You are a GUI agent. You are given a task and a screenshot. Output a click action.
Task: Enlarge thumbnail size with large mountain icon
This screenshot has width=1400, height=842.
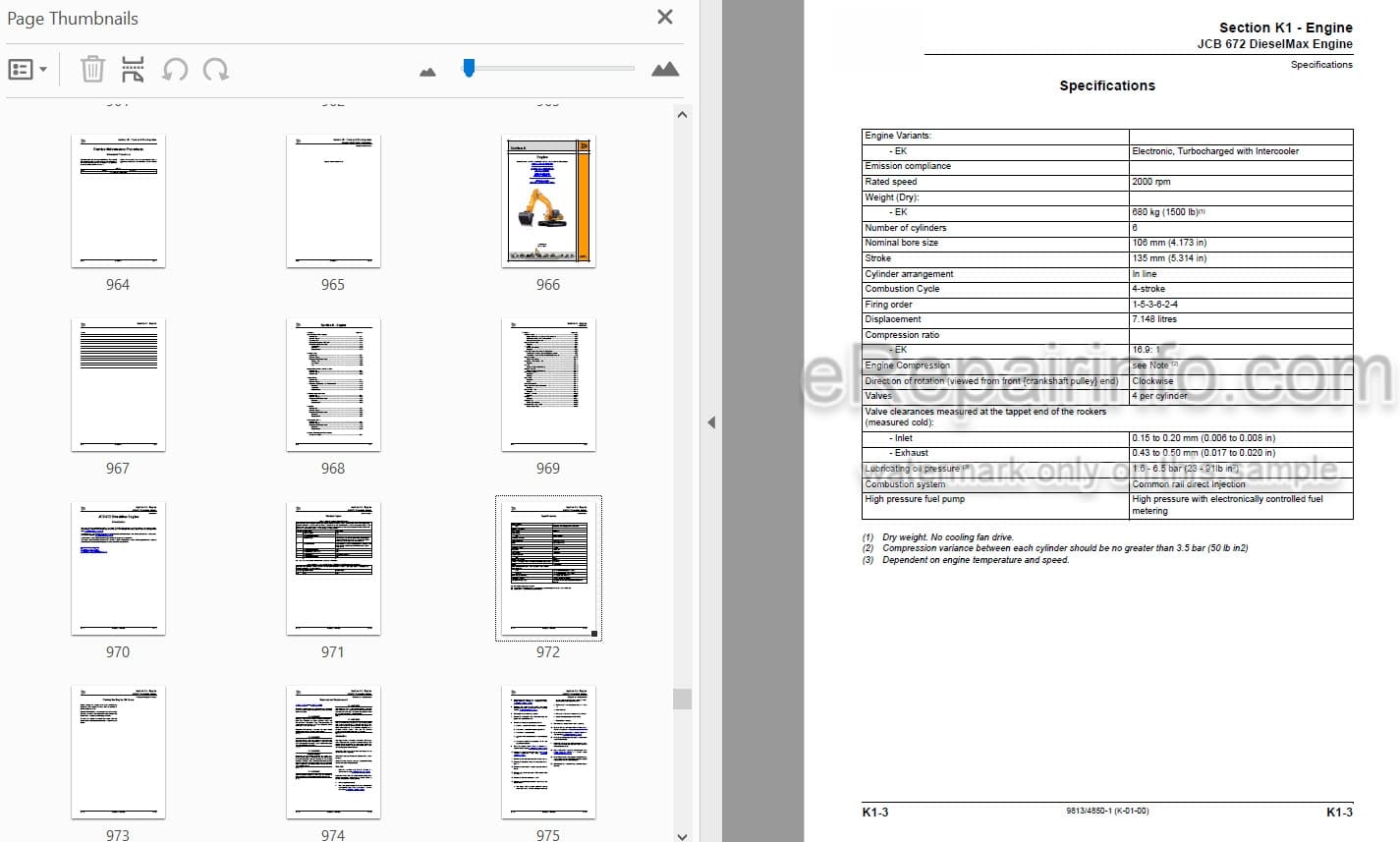tap(665, 69)
